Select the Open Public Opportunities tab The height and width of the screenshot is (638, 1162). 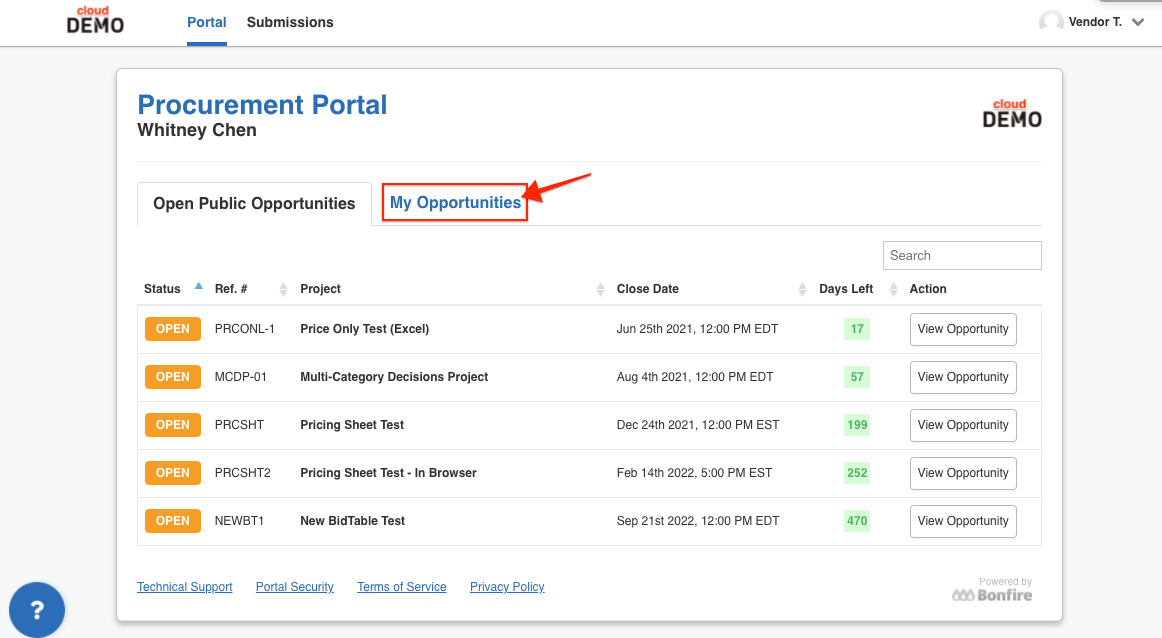(x=254, y=204)
